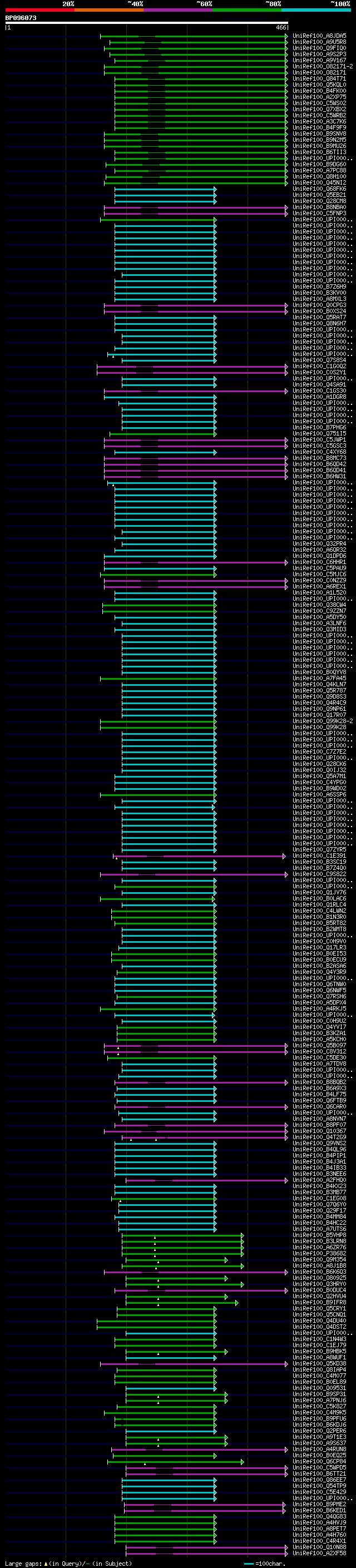Screen dimensions: 356x1568
Task: Select hit label UniRef100_Q38CW4
Action: point(319,605)
